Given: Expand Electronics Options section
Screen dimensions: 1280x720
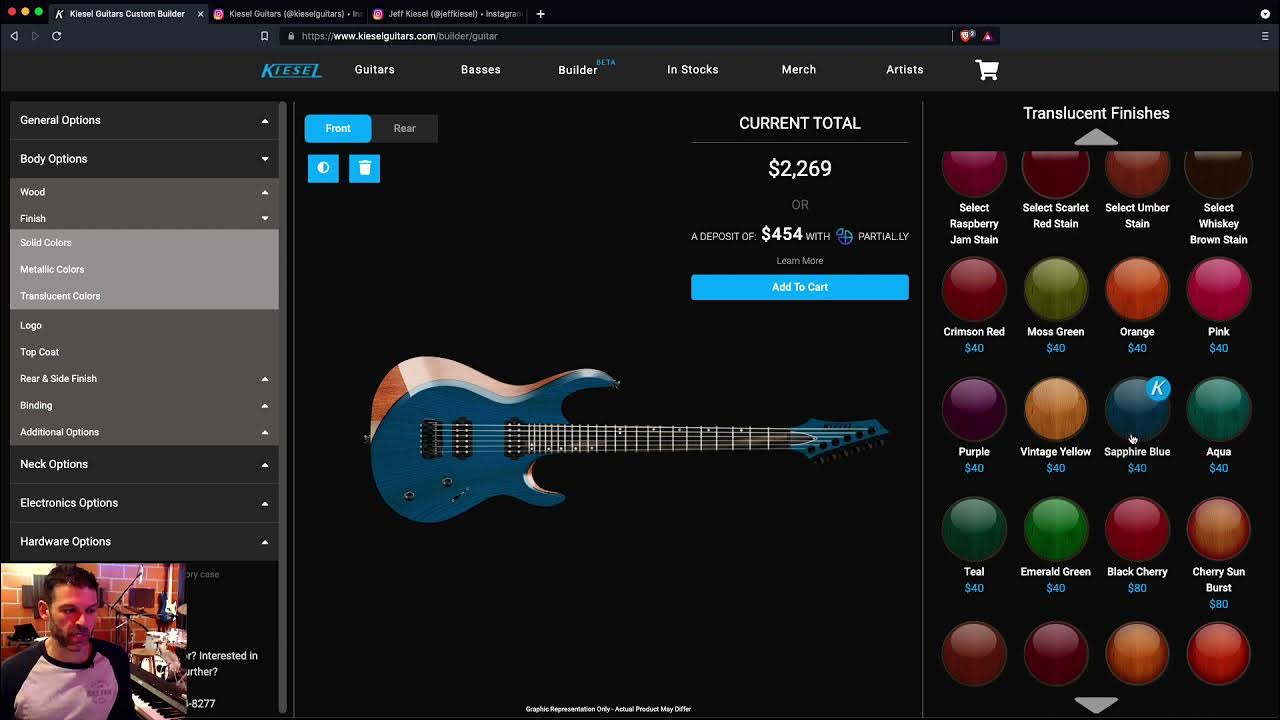Looking at the screenshot, I should (144, 503).
